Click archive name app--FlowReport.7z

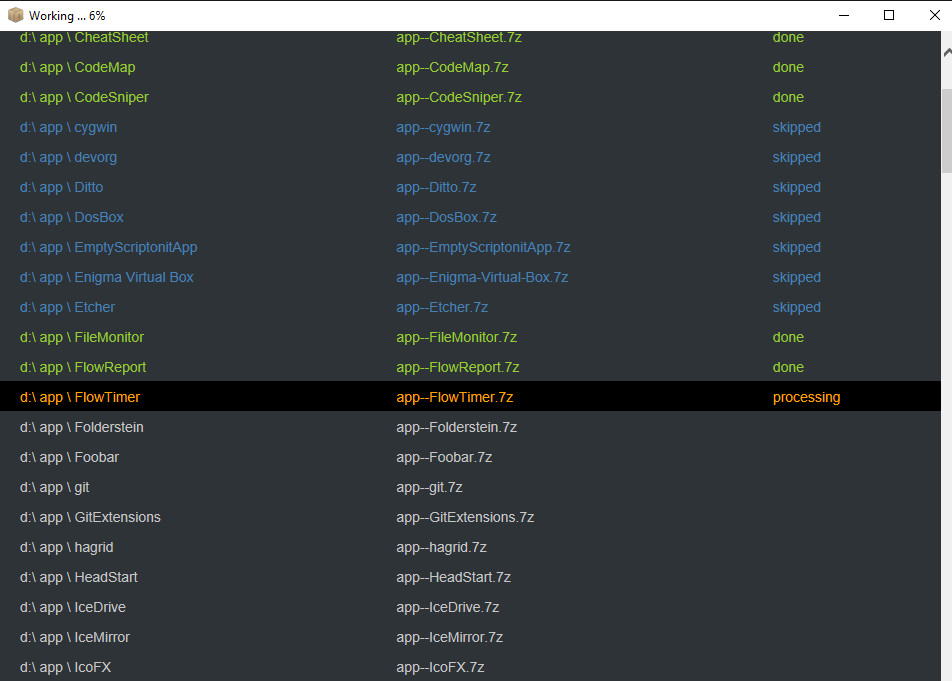tap(458, 368)
